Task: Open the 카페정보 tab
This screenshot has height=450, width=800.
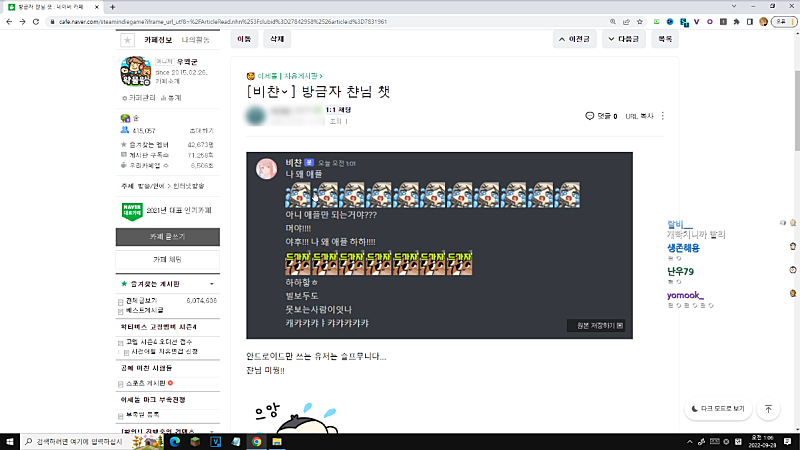Action: click(158, 40)
